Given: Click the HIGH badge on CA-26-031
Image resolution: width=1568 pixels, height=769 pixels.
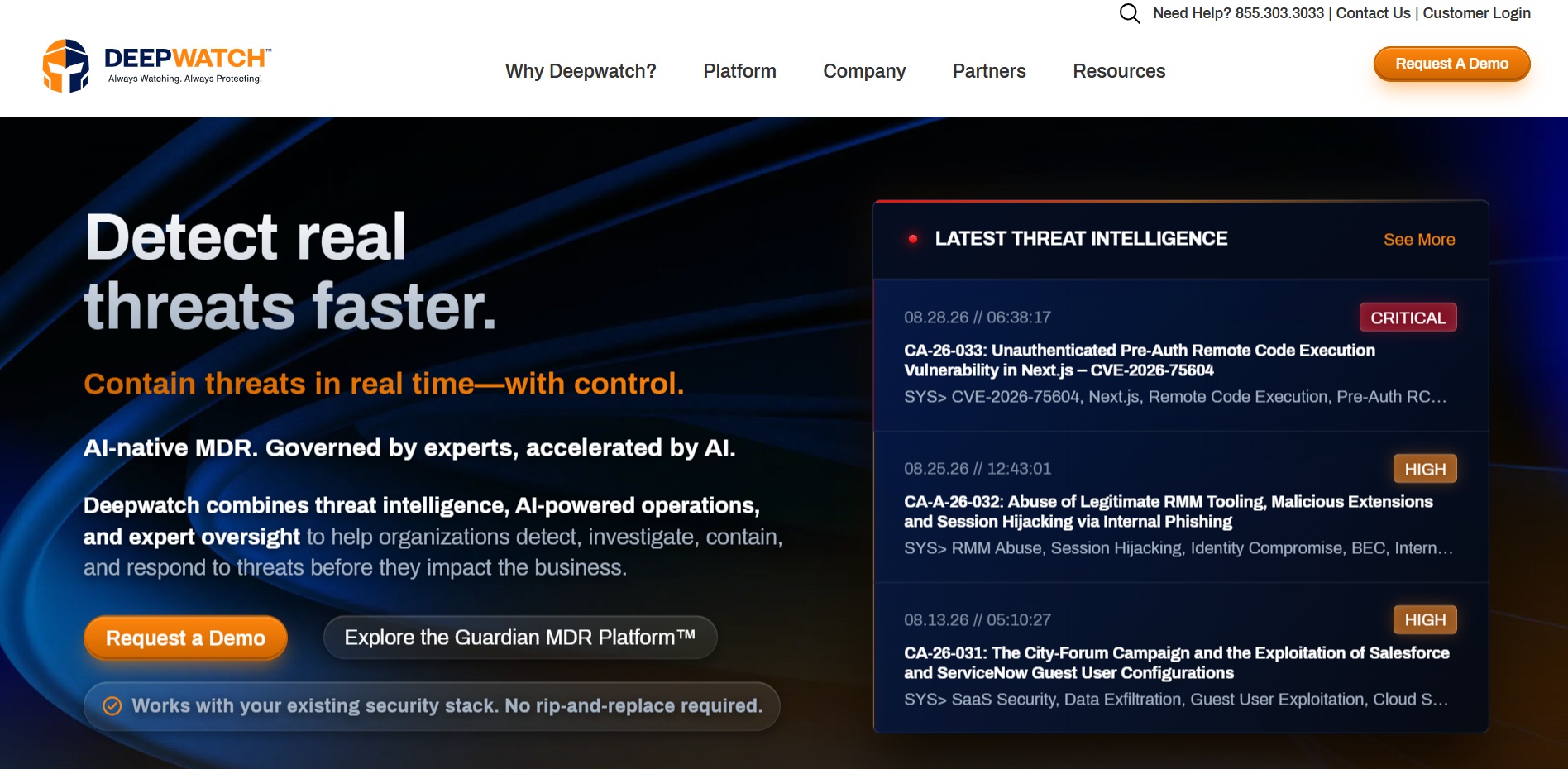Looking at the screenshot, I should coord(1425,620).
